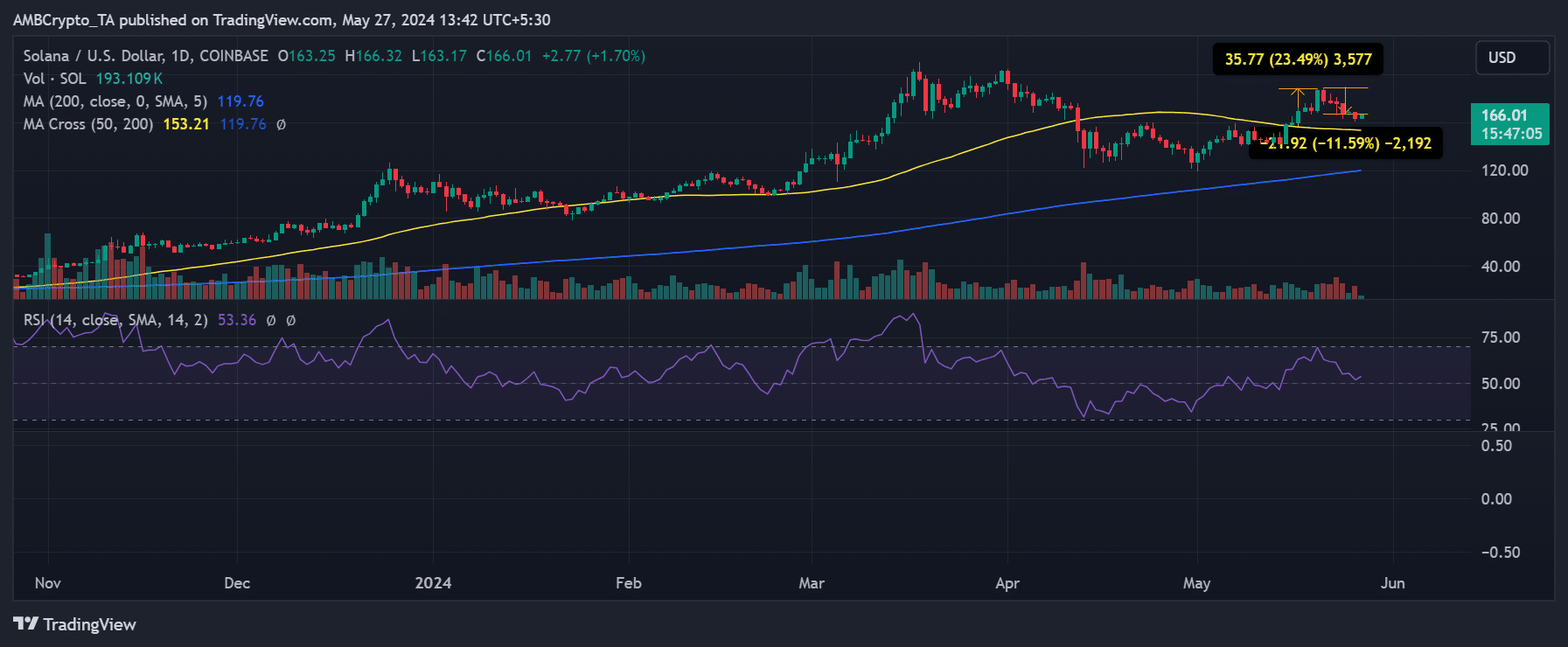Click the Mar label on time axis
The height and width of the screenshot is (647, 1568).
[812, 583]
